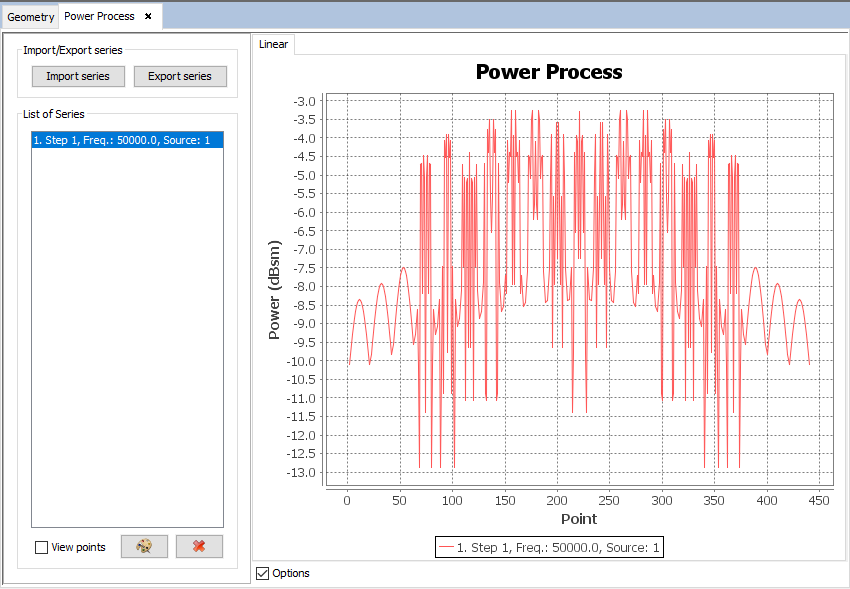Image resolution: width=850 pixels, height=589 pixels.
Task: Open the Linear chart tab
Action: [x=273, y=44]
